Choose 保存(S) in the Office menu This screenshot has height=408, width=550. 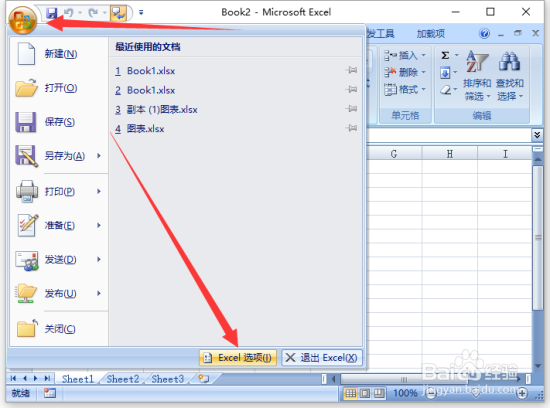click(x=59, y=122)
